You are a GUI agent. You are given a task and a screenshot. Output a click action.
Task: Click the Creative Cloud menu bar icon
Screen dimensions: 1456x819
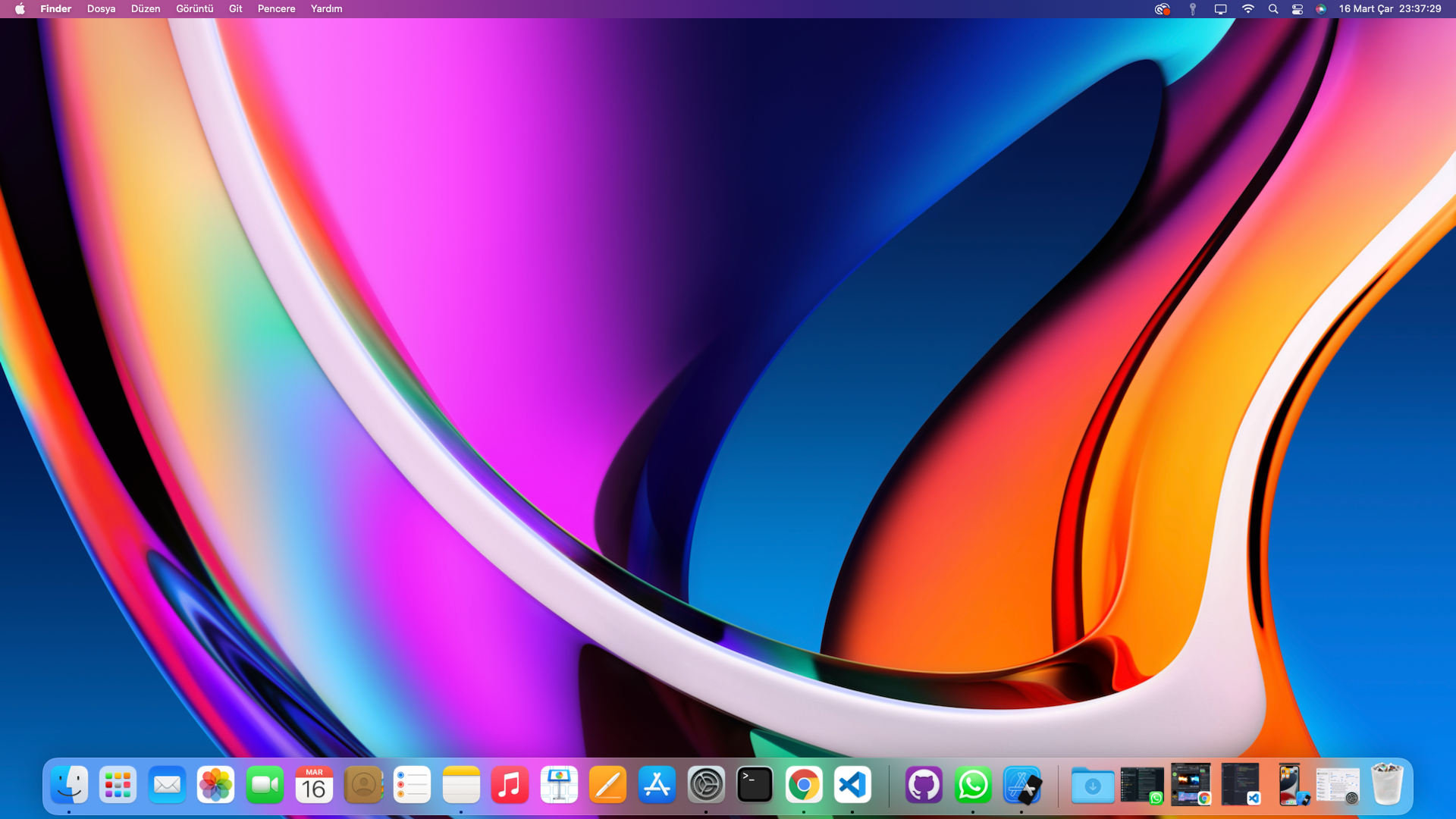tap(1163, 9)
